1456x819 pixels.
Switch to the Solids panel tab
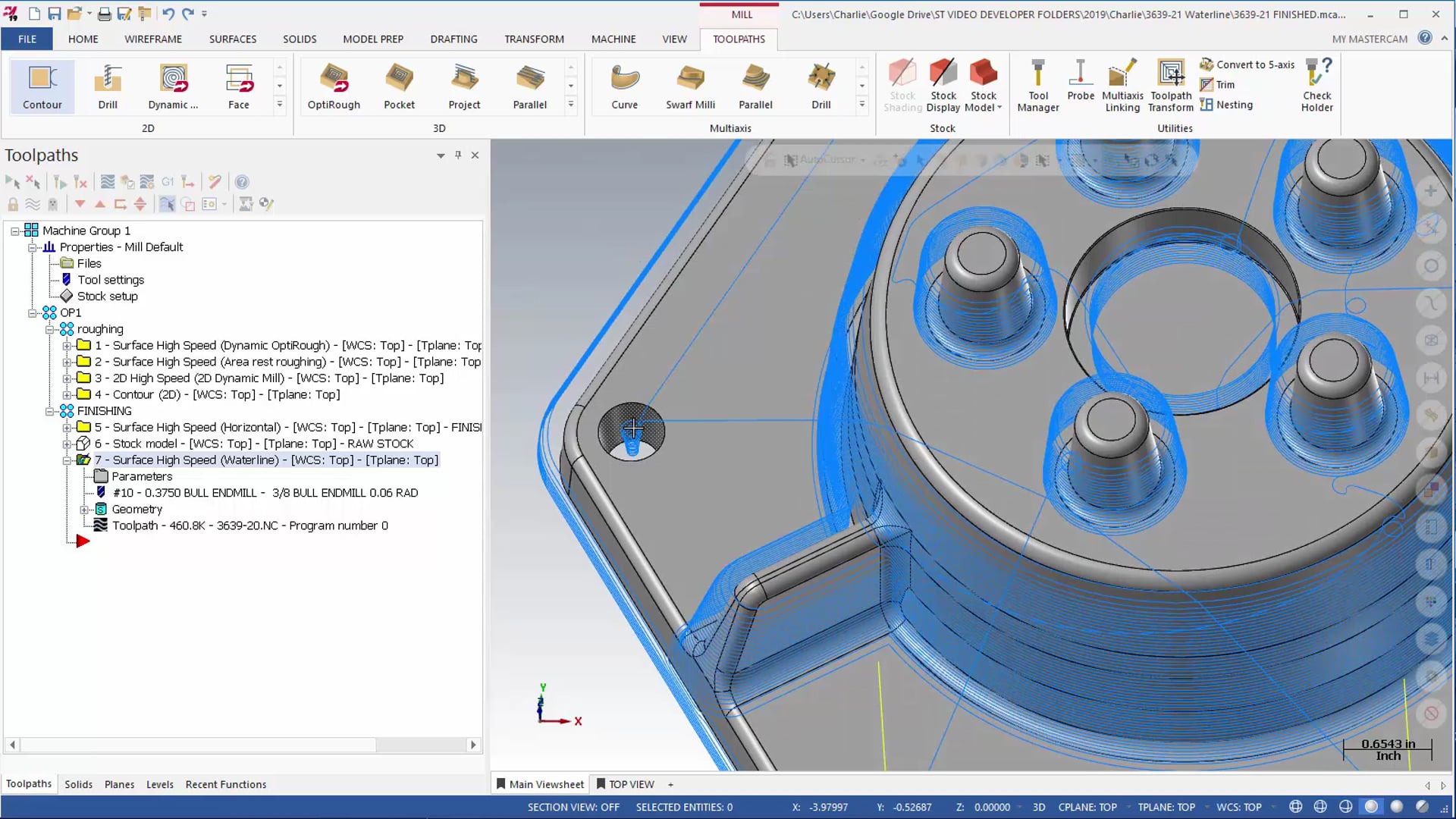pos(78,783)
